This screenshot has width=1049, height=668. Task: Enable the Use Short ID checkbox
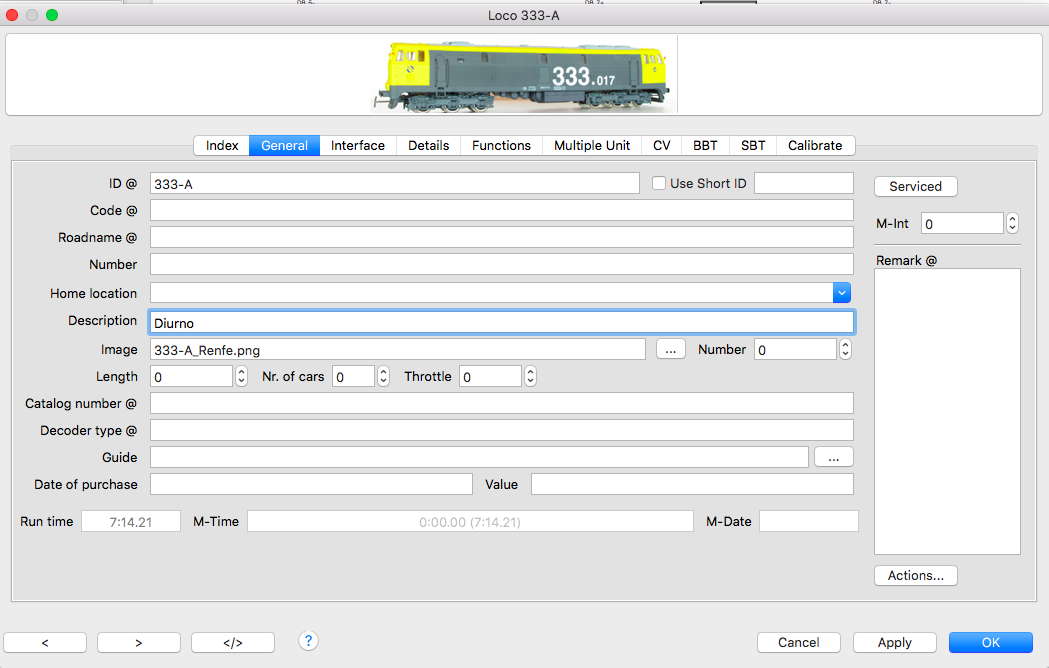pos(659,183)
